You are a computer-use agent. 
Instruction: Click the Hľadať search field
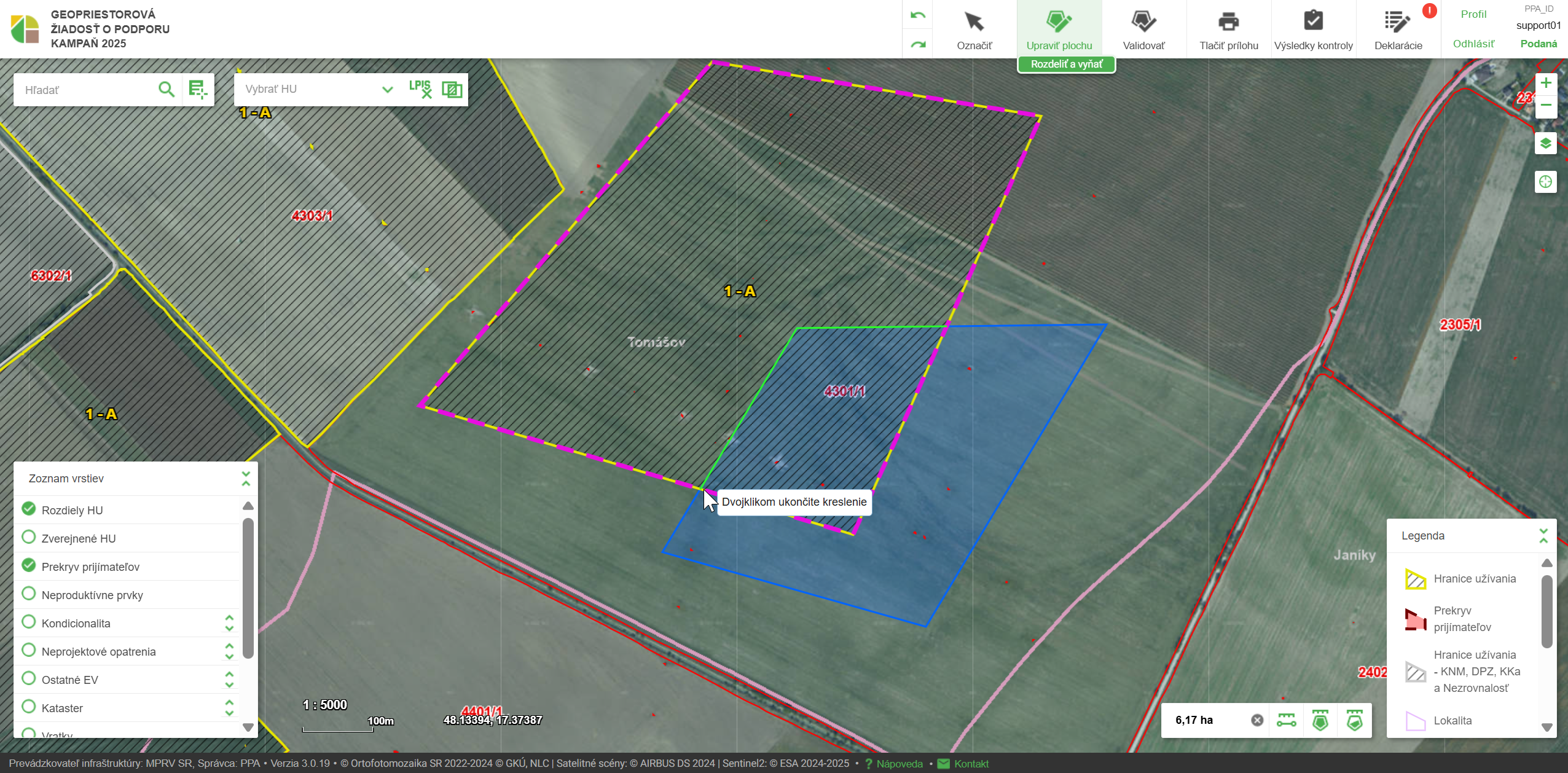[86, 90]
